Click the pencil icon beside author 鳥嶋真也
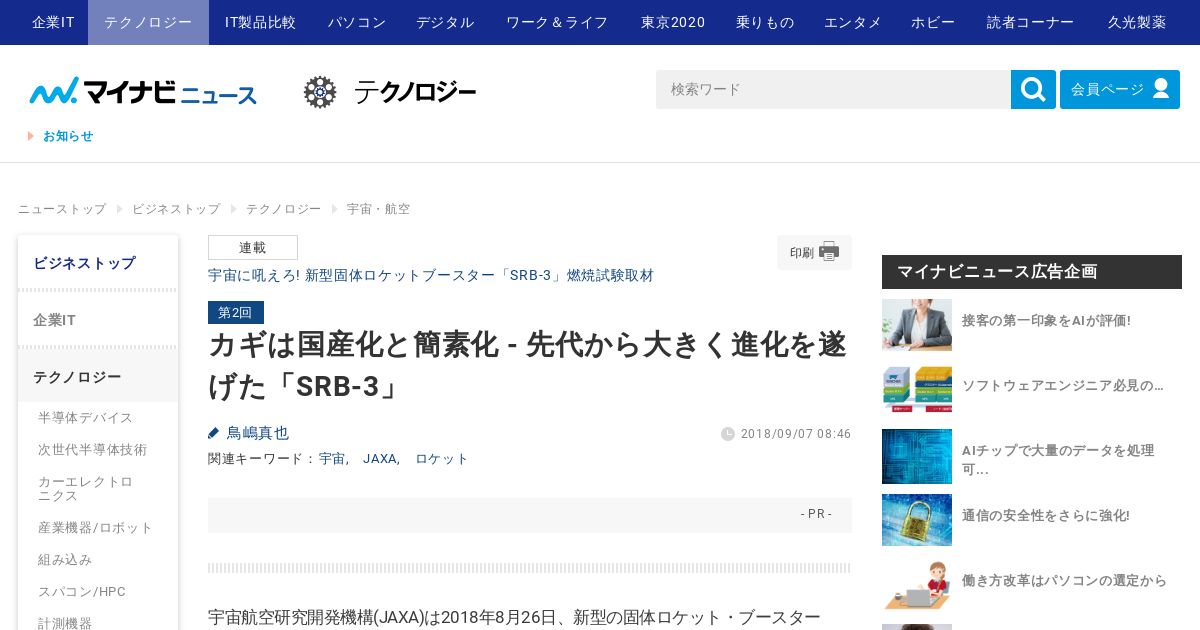1200x630 pixels. coord(213,433)
